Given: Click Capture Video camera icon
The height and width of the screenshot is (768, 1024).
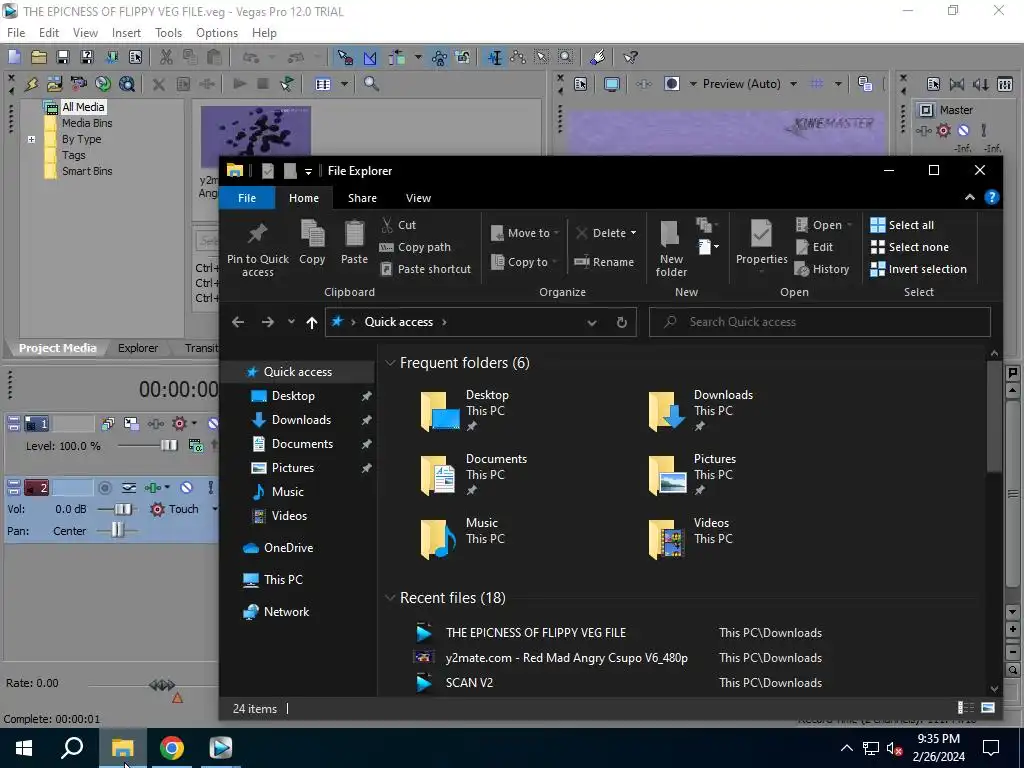Looking at the screenshot, I should coord(78,84).
